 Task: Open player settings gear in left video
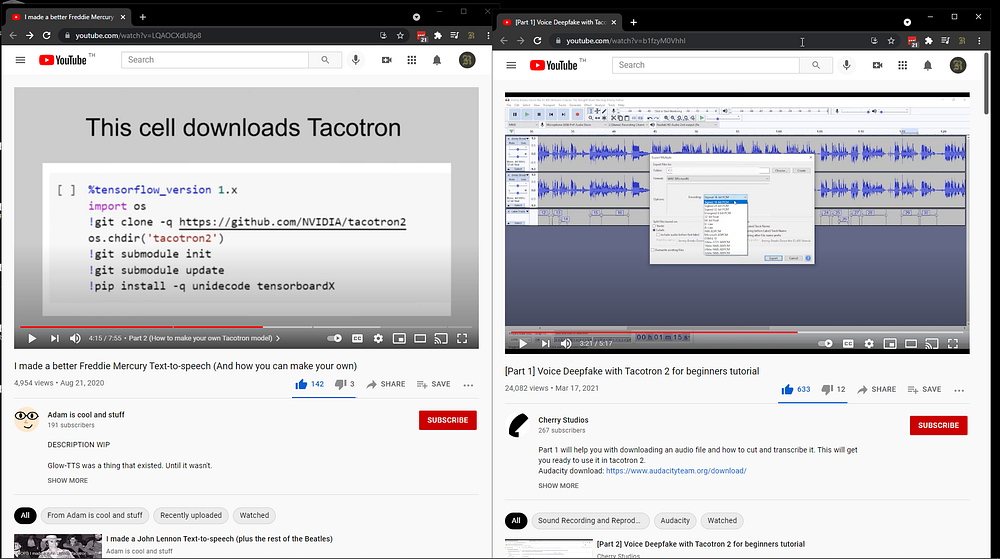coord(378,338)
